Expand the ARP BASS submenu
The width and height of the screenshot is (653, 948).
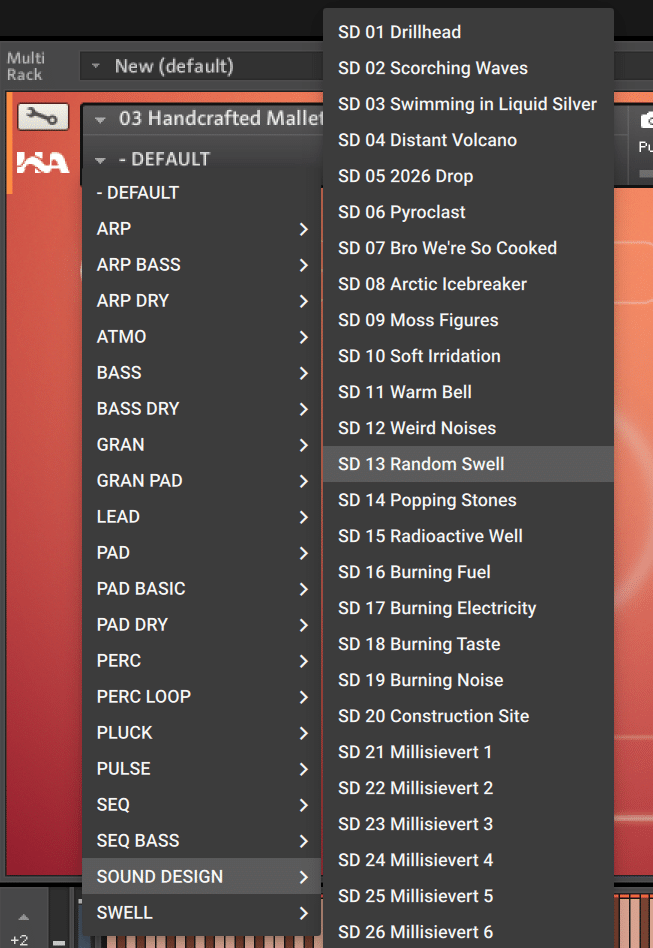point(201,265)
